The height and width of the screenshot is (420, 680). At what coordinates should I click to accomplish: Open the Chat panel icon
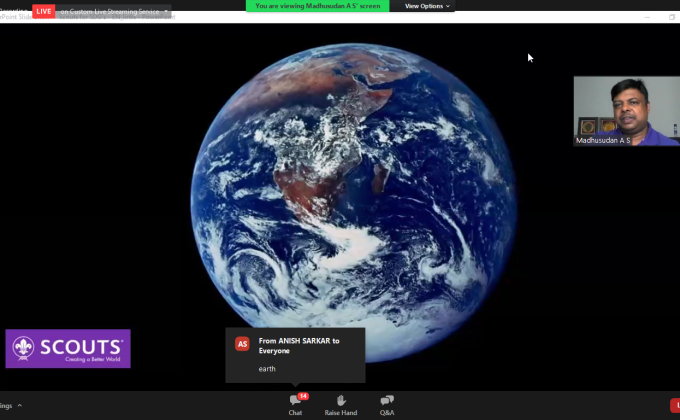click(295, 400)
